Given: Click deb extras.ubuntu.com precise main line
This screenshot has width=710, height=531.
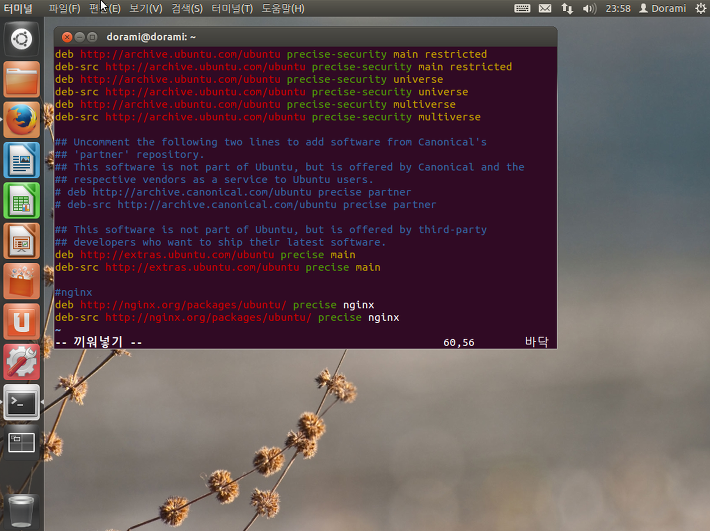Looking at the screenshot, I should point(205,255).
